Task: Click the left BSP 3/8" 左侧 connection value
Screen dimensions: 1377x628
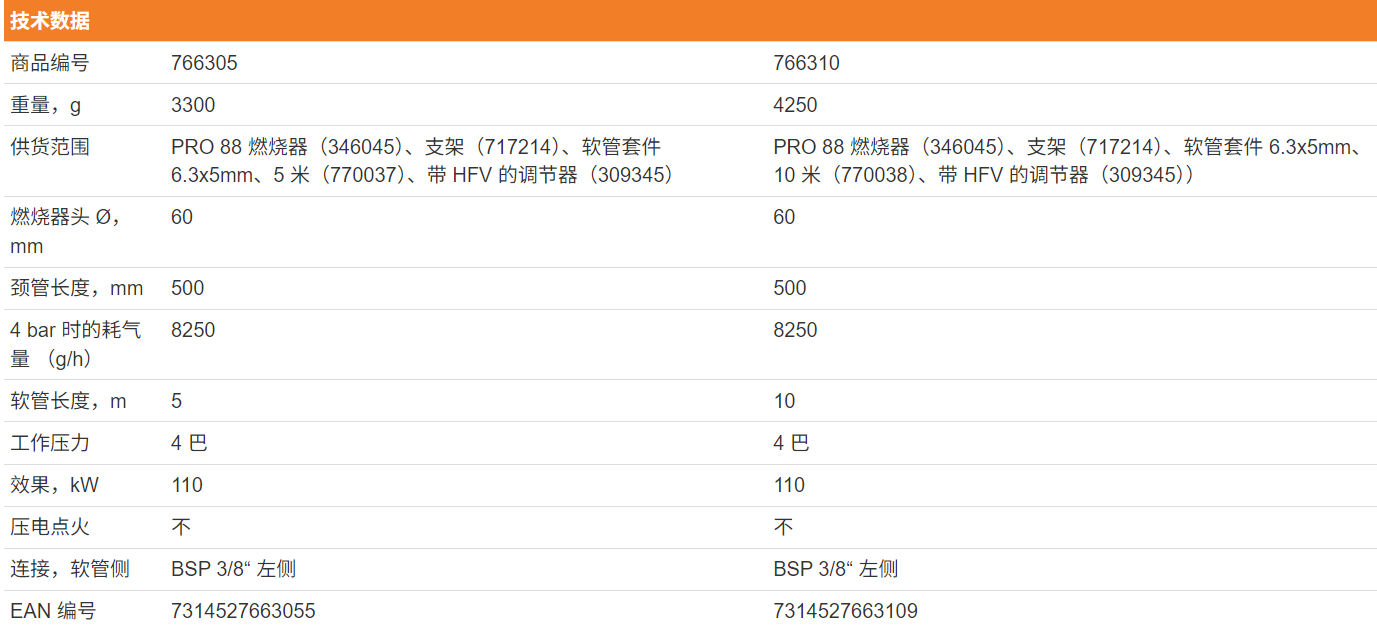Action: click(233, 569)
